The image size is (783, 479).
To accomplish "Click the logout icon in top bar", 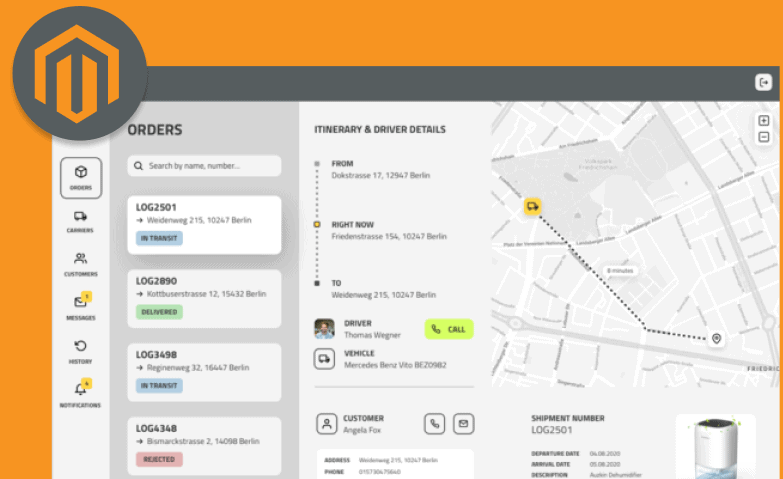I will click(x=763, y=82).
